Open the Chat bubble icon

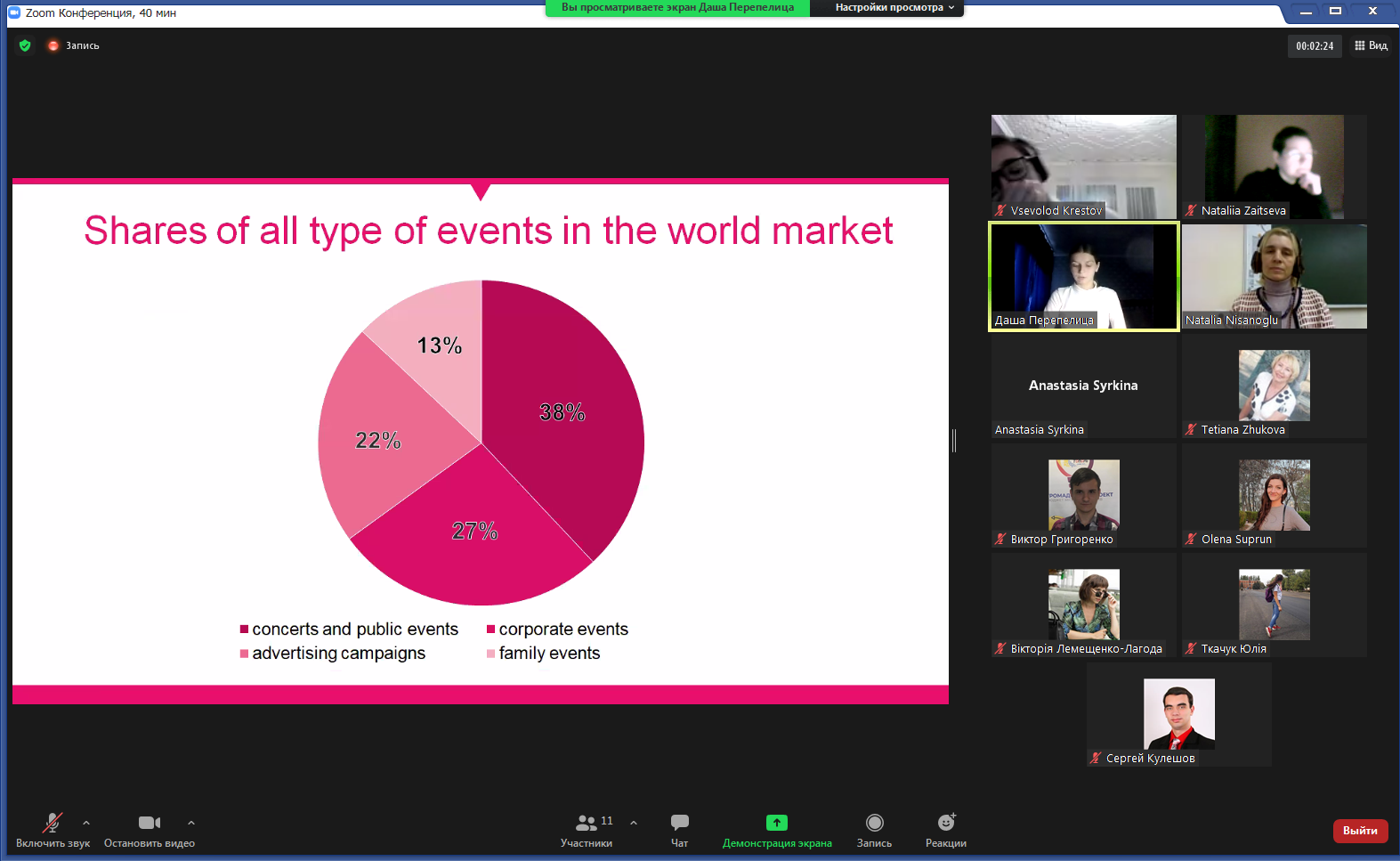coord(680,822)
